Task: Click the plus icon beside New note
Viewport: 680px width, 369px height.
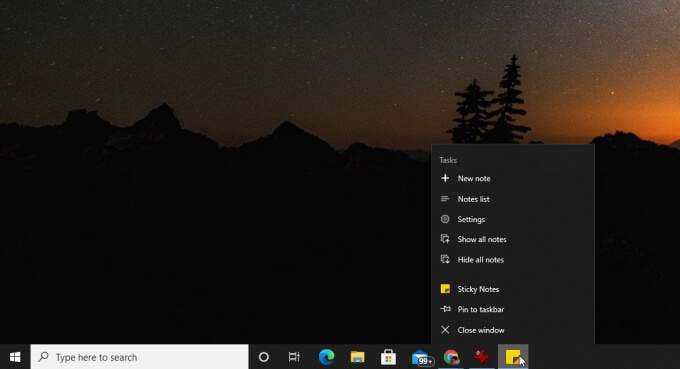Action: pos(445,178)
